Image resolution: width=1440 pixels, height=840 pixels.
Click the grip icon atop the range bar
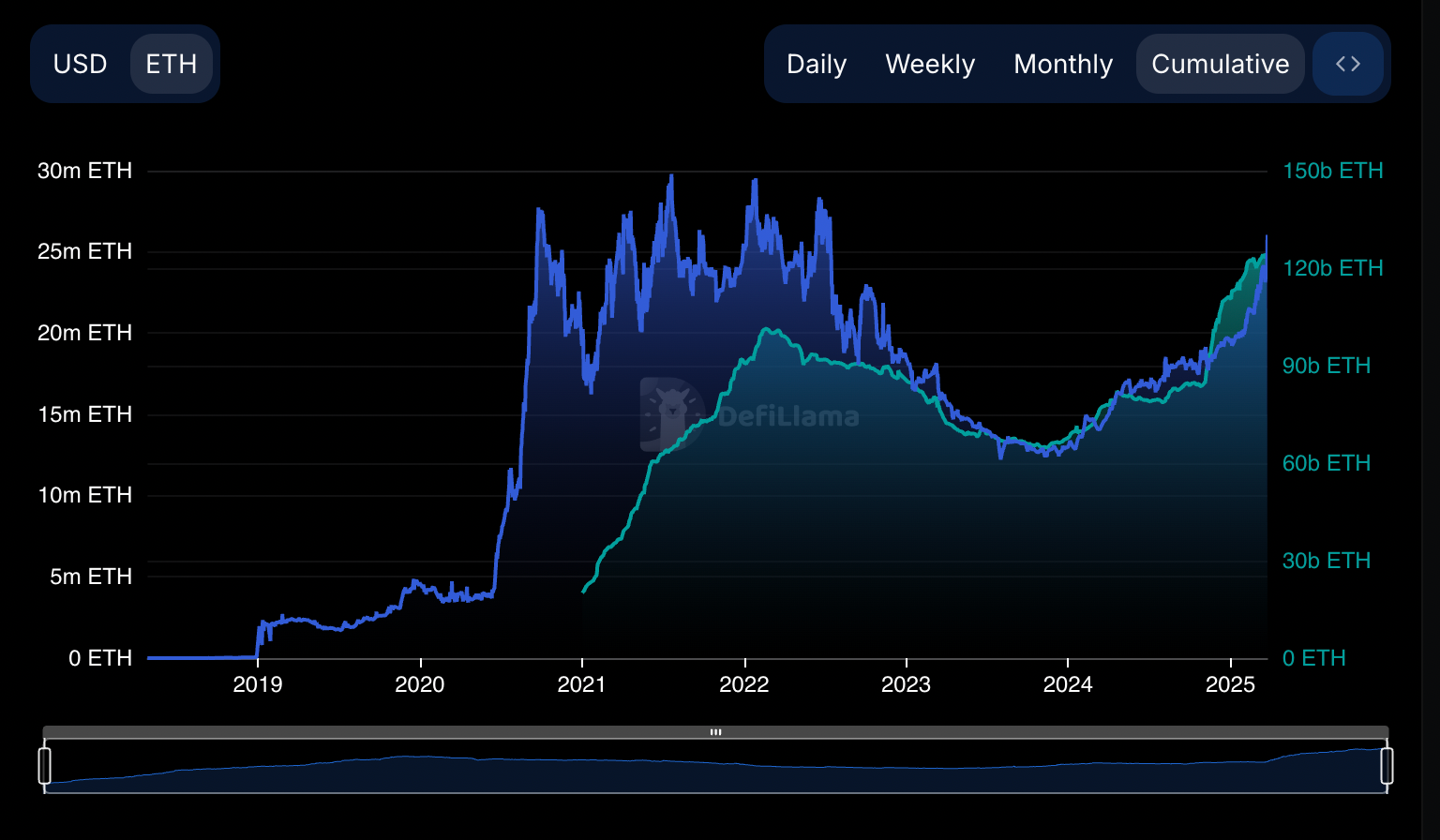[715, 732]
